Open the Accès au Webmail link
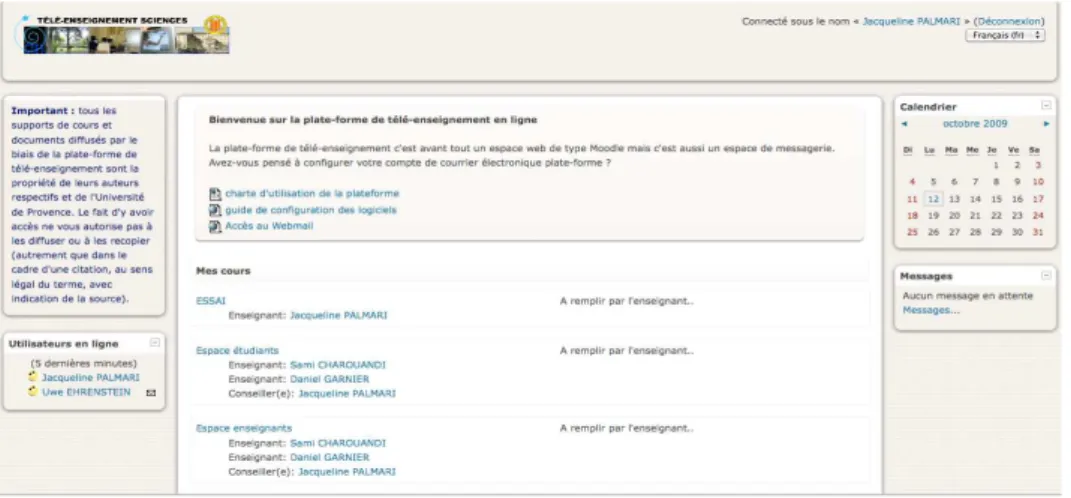Screen dimensions: 1071x498 point(269,226)
